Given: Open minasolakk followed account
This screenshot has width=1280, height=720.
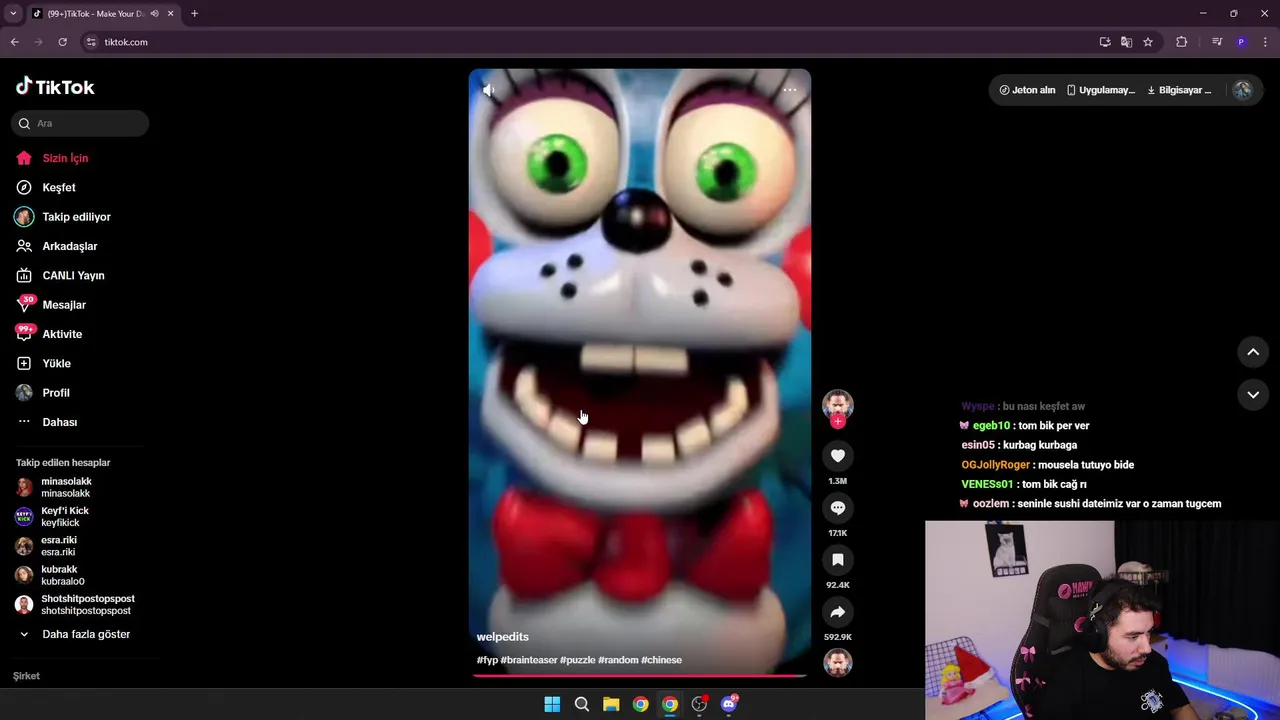Looking at the screenshot, I should click(x=66, y=487).
